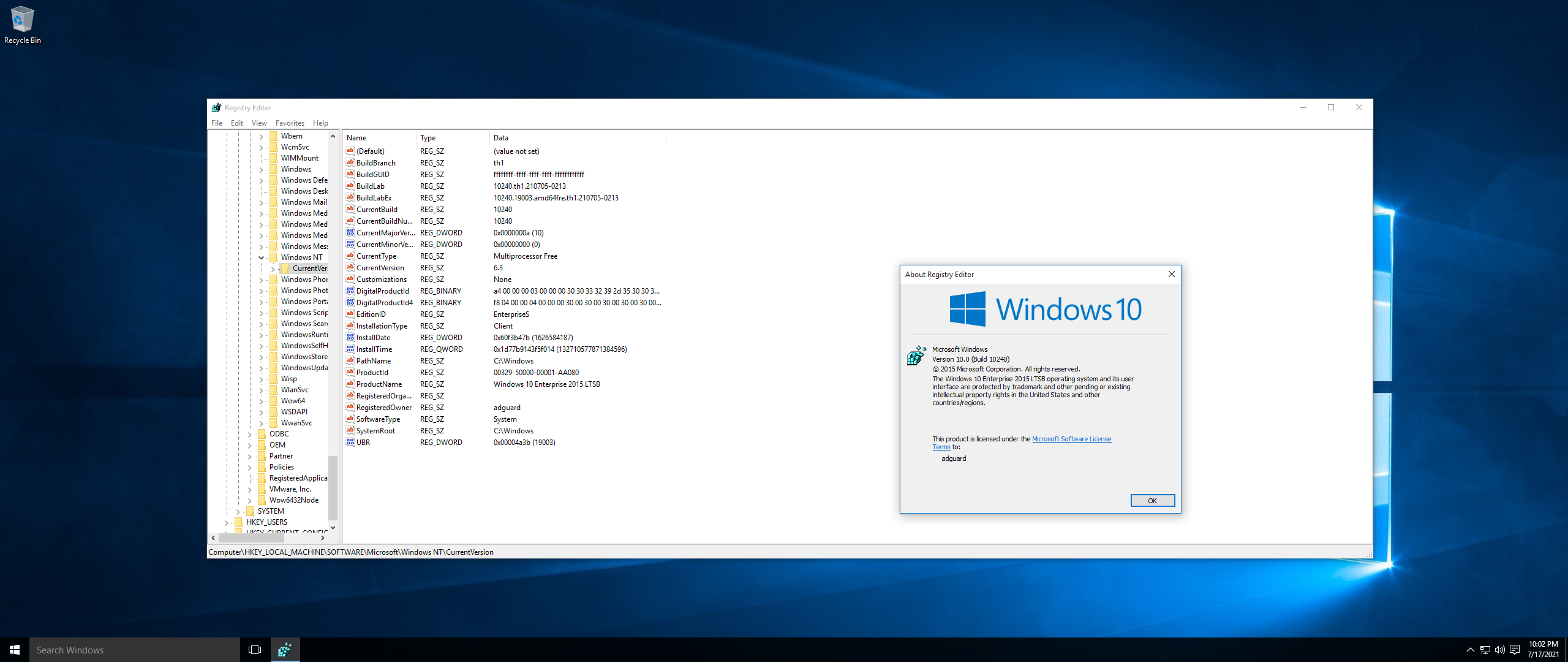The width and height of the screenshot is (1568, 662).
Task: Click the registry cubes icon in About dialog
Action: point(916,356)
